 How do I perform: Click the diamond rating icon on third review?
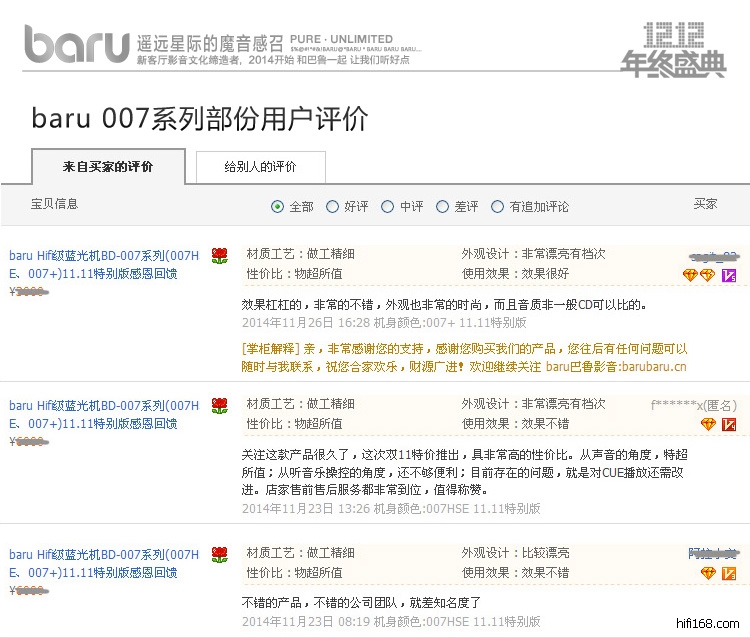pyautogui.click(x=708, y=573)
